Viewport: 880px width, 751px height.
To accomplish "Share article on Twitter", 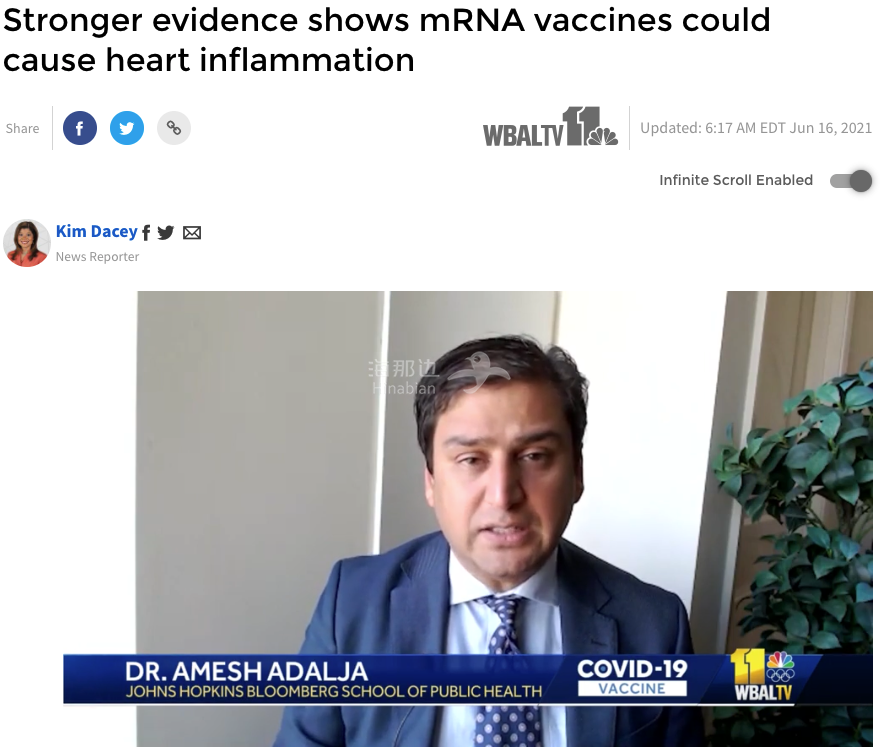I will pyautogui.click(x=127, y=128).
